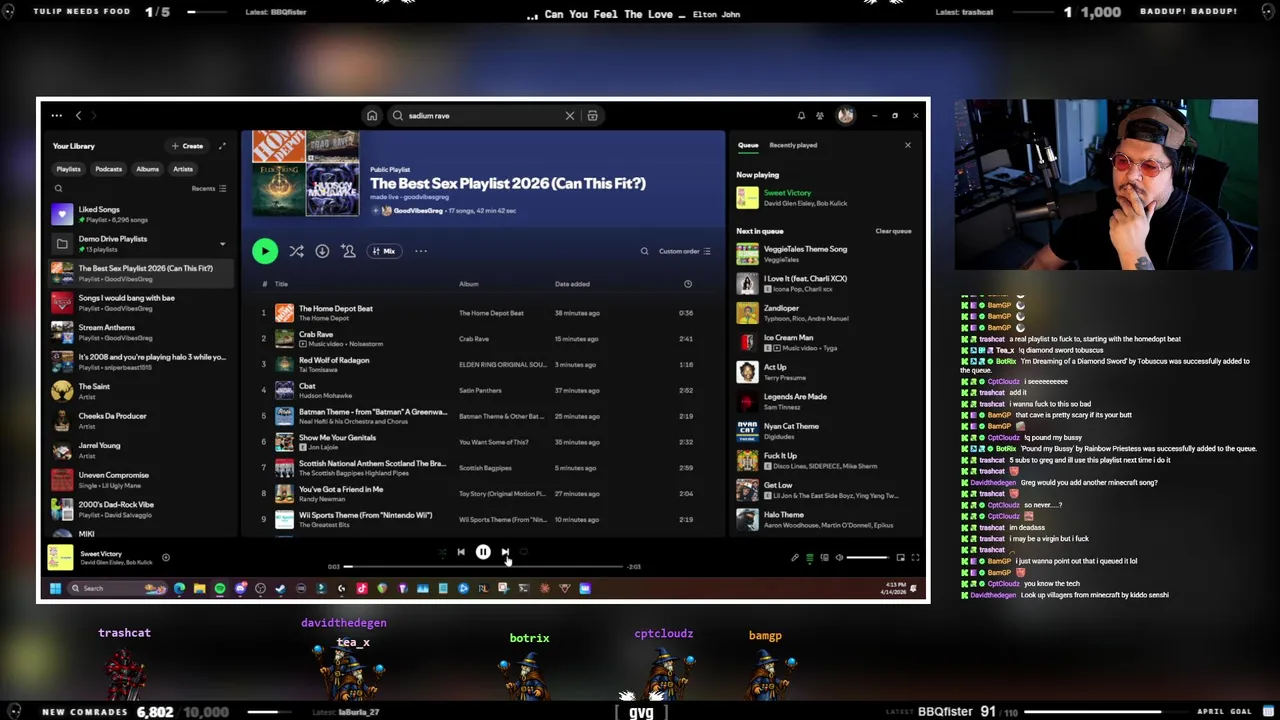Adjust the volume slider
This screenshot has height=720, width=1280.
(867, 558)
